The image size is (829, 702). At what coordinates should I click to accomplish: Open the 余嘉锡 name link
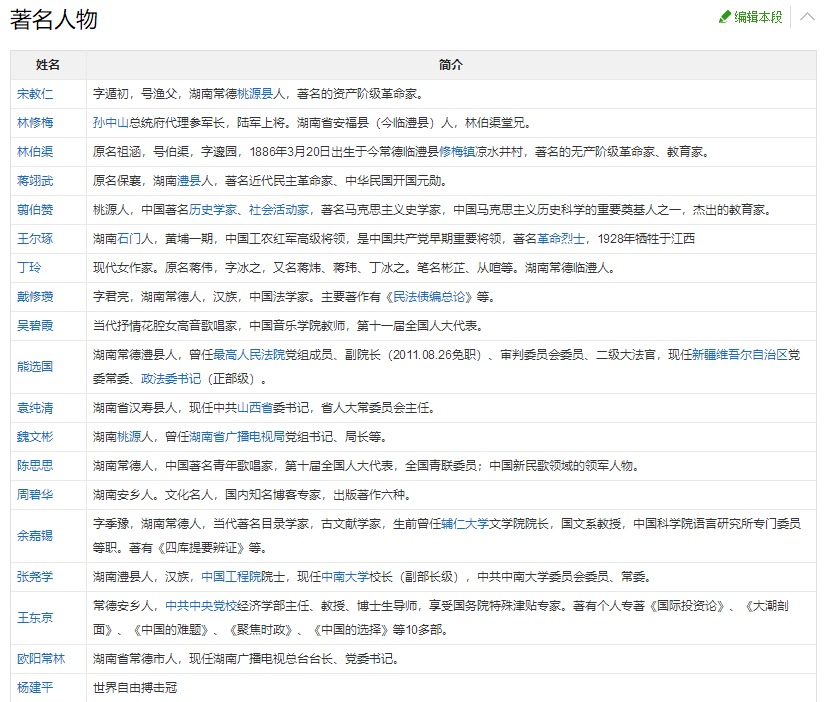point(35,536)
